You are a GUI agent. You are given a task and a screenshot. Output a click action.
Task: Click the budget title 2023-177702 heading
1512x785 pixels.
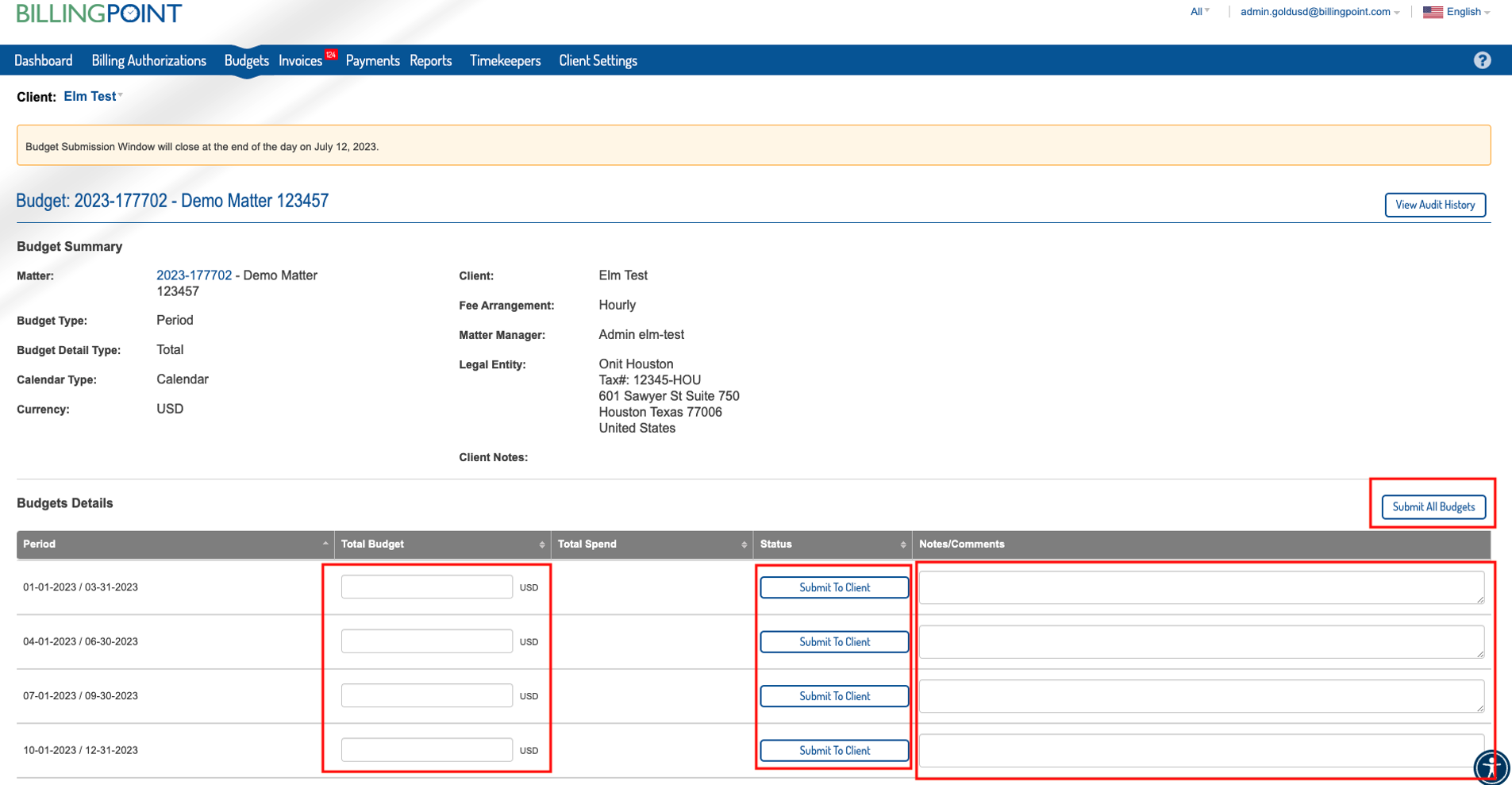(x=172, y=201)
